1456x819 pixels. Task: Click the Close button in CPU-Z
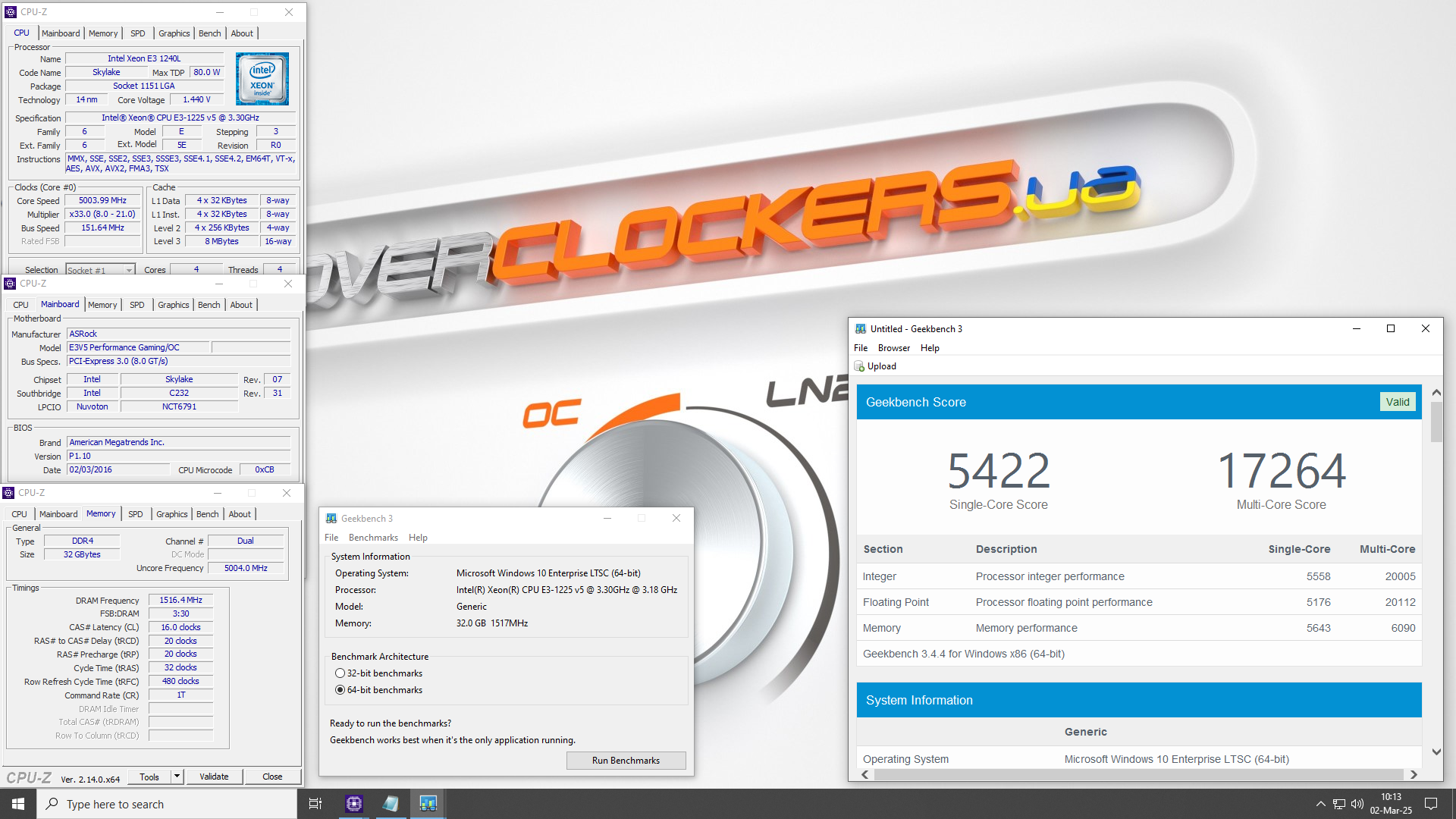click(272, 777)
